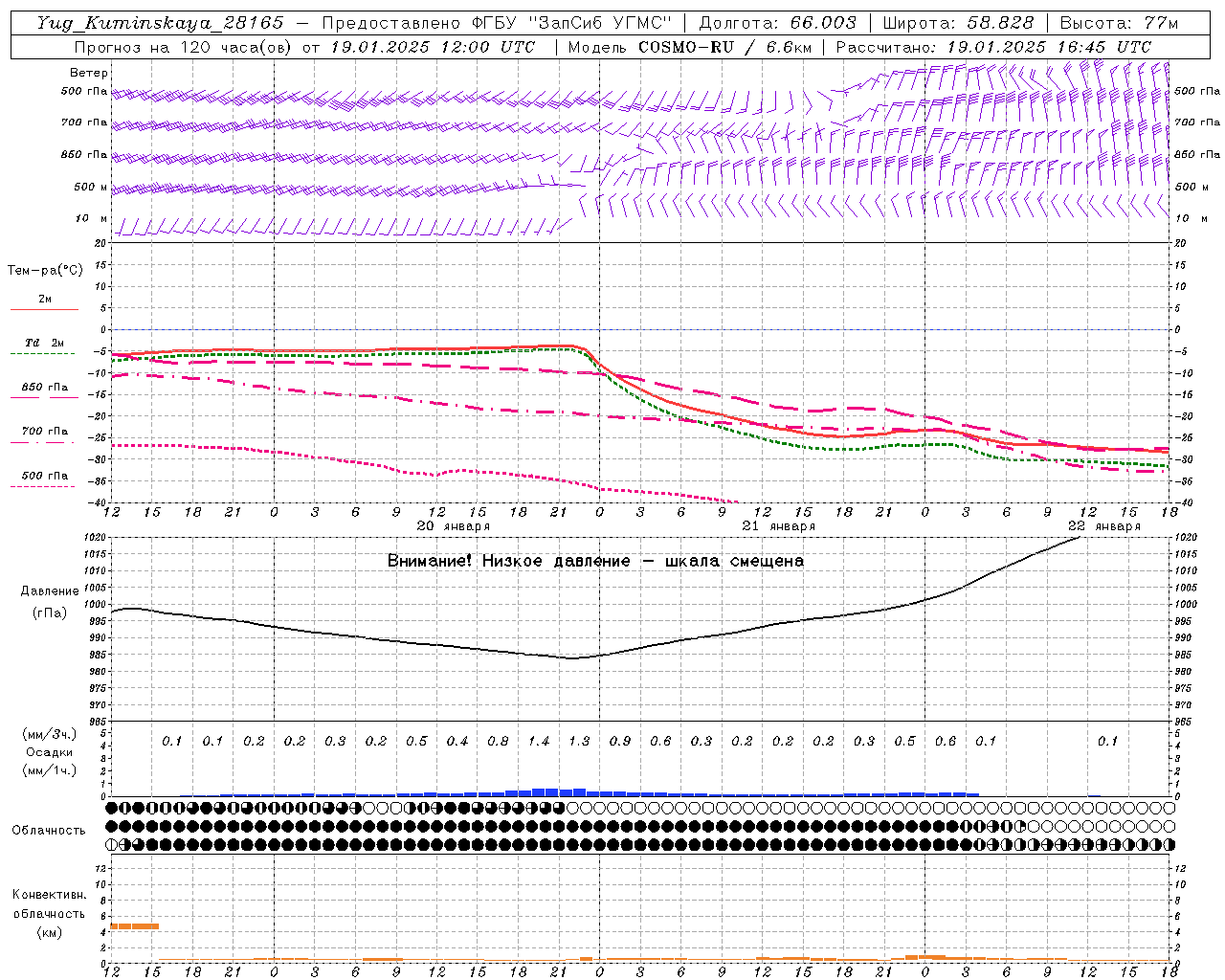1225x980 pixels.
Task: Click the 500 гПа dotted legend entry
Action: click(x=44, y=479)
